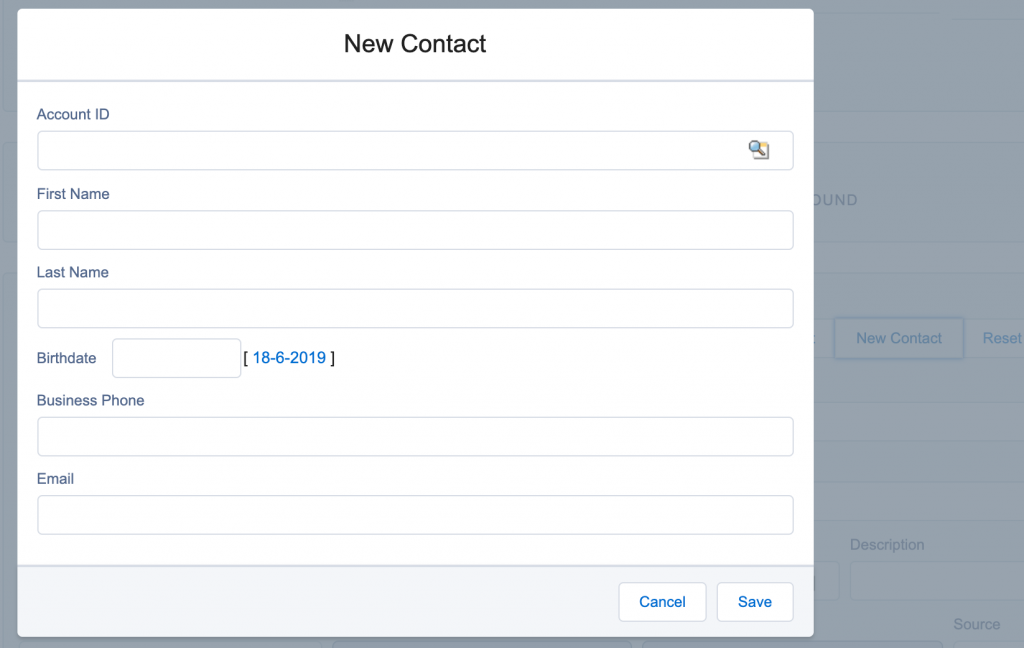Image resolution: width=1024 pixels, height=648 pixels.
Task: Click the New Contact dialog title
Action: click(414, 44)
